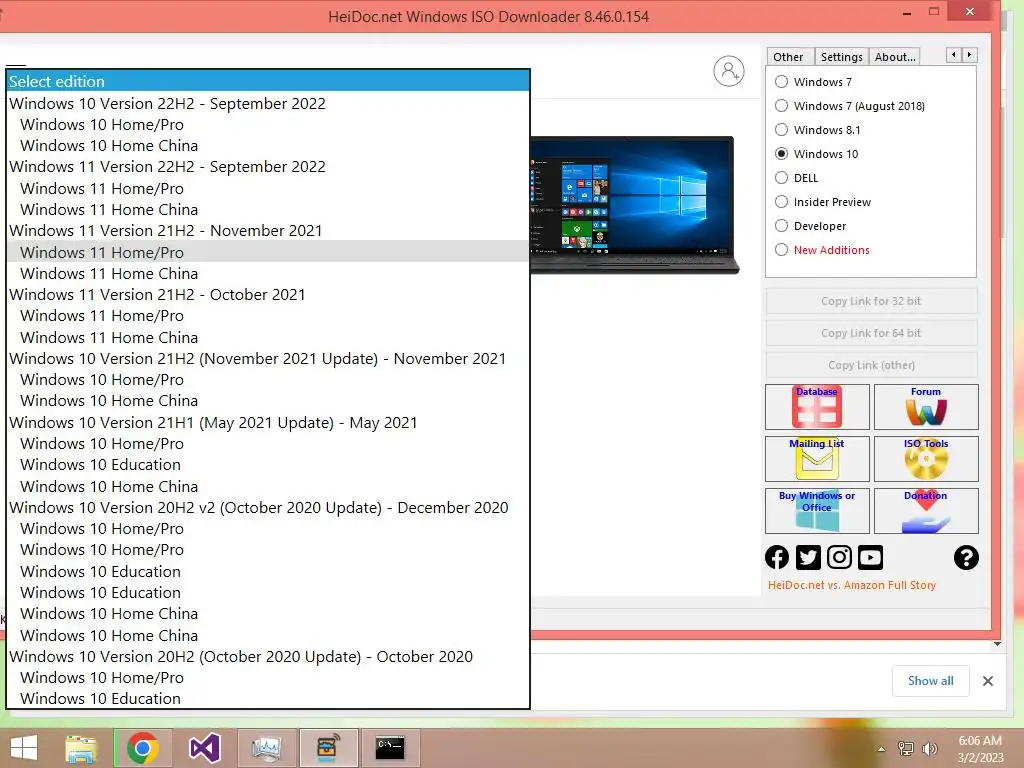Open the YouTube icon
1024x768 pixels.
[x=871, y=558]
